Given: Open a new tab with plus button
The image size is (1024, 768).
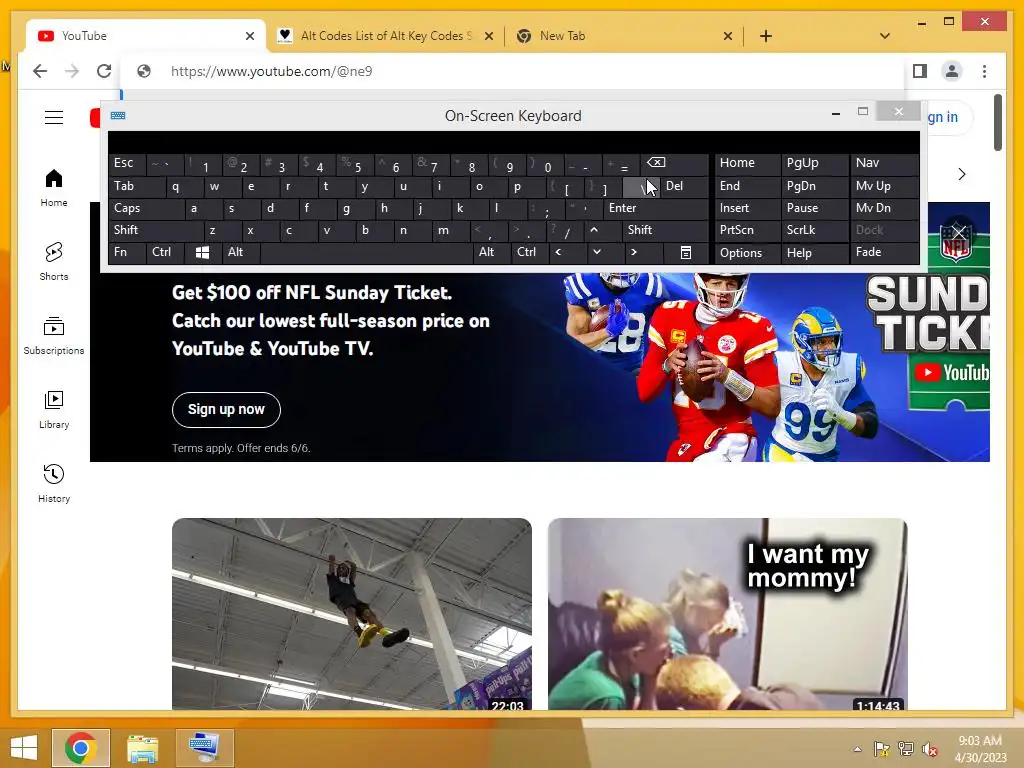Looking at the screenshot, I should [x=766, y=36].
